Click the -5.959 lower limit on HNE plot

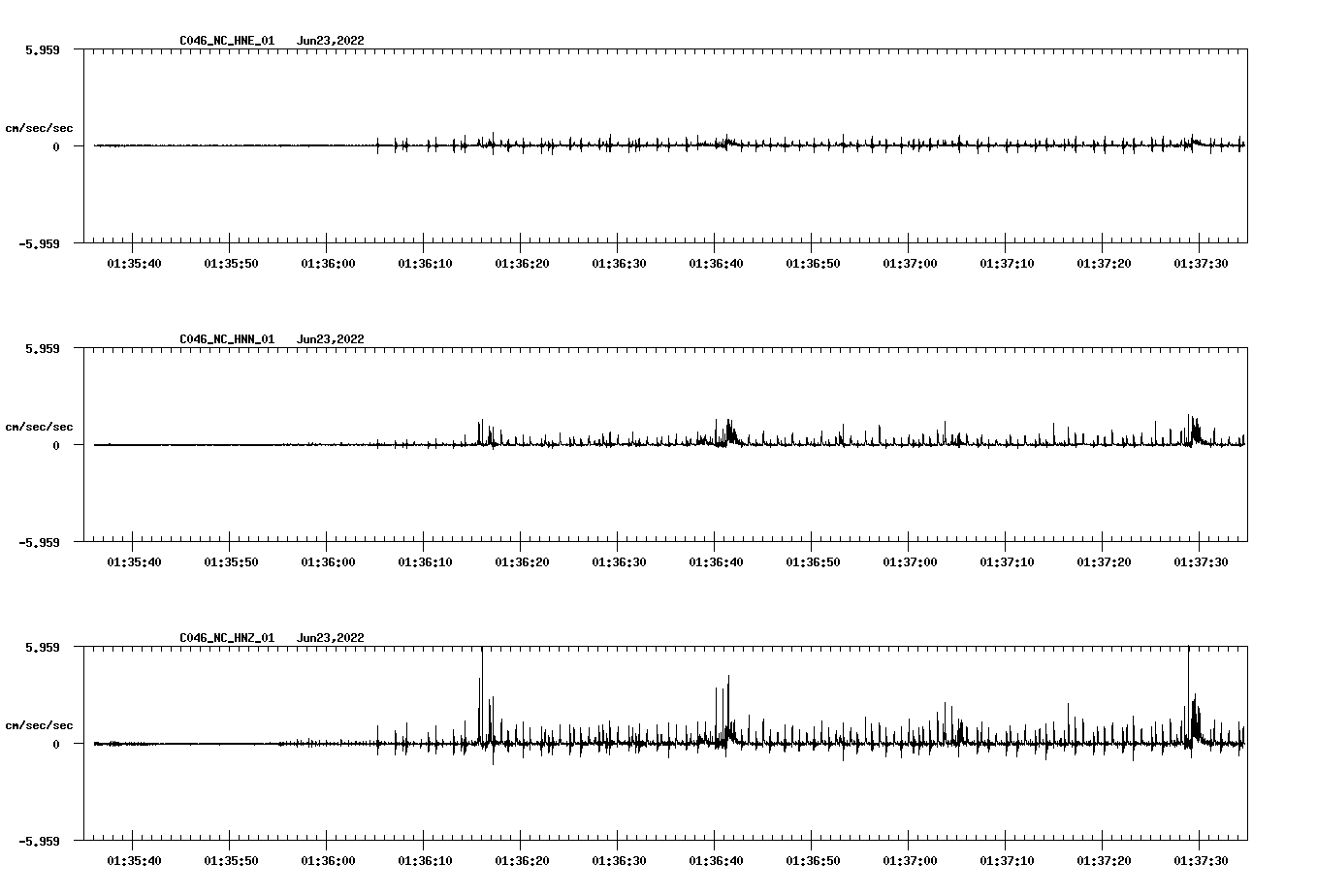tap(39, 244)
